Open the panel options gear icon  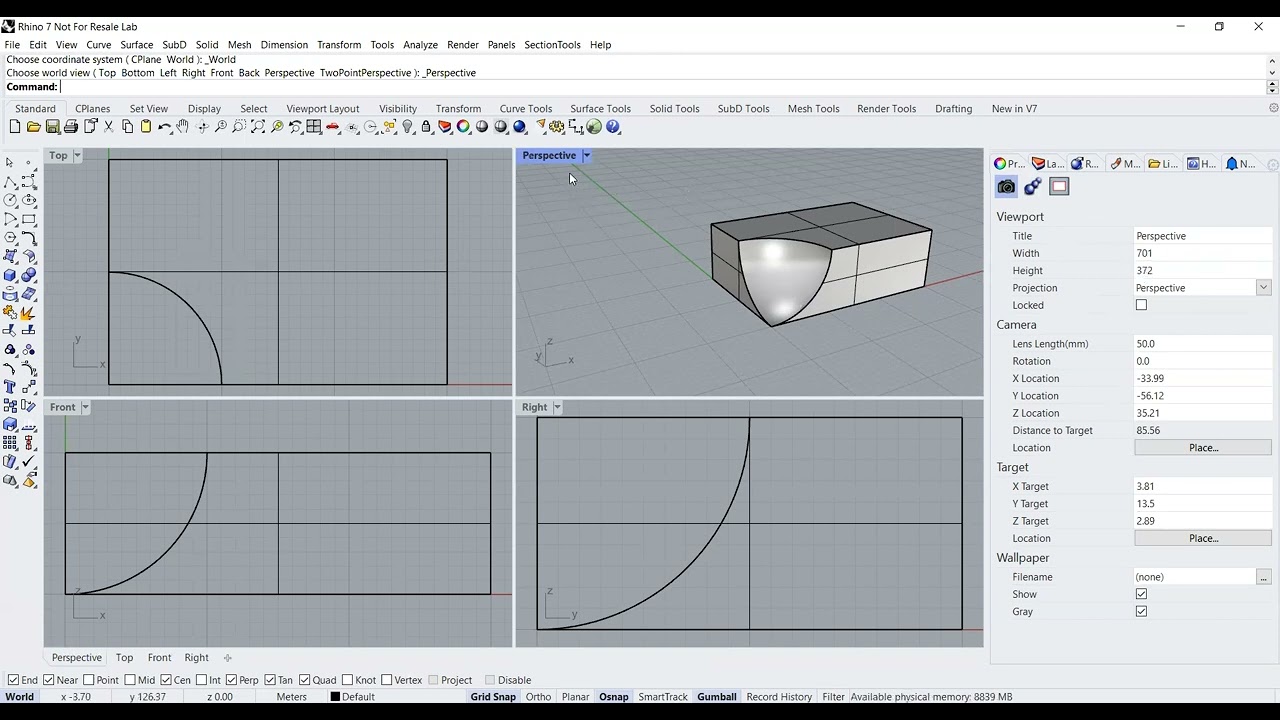(1273, 165)
